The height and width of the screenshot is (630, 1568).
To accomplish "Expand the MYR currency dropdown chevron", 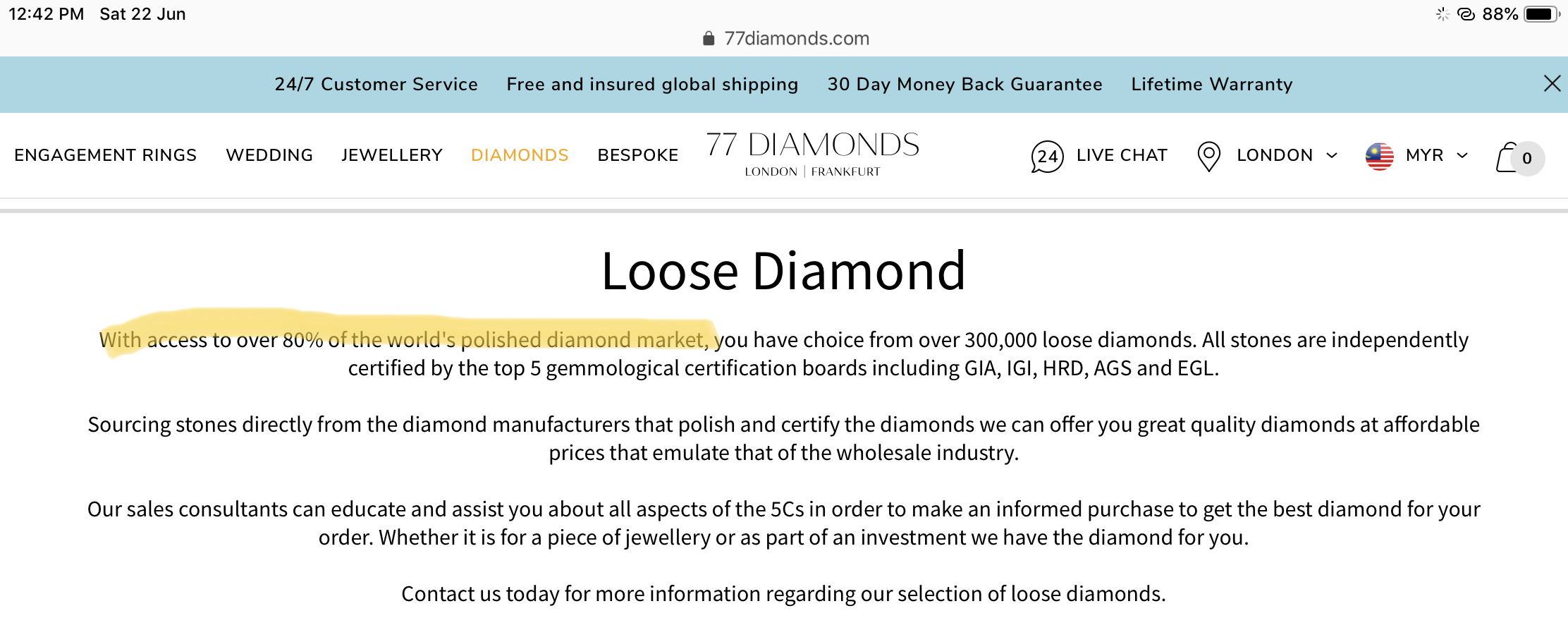I will [x=1462, y=155].
